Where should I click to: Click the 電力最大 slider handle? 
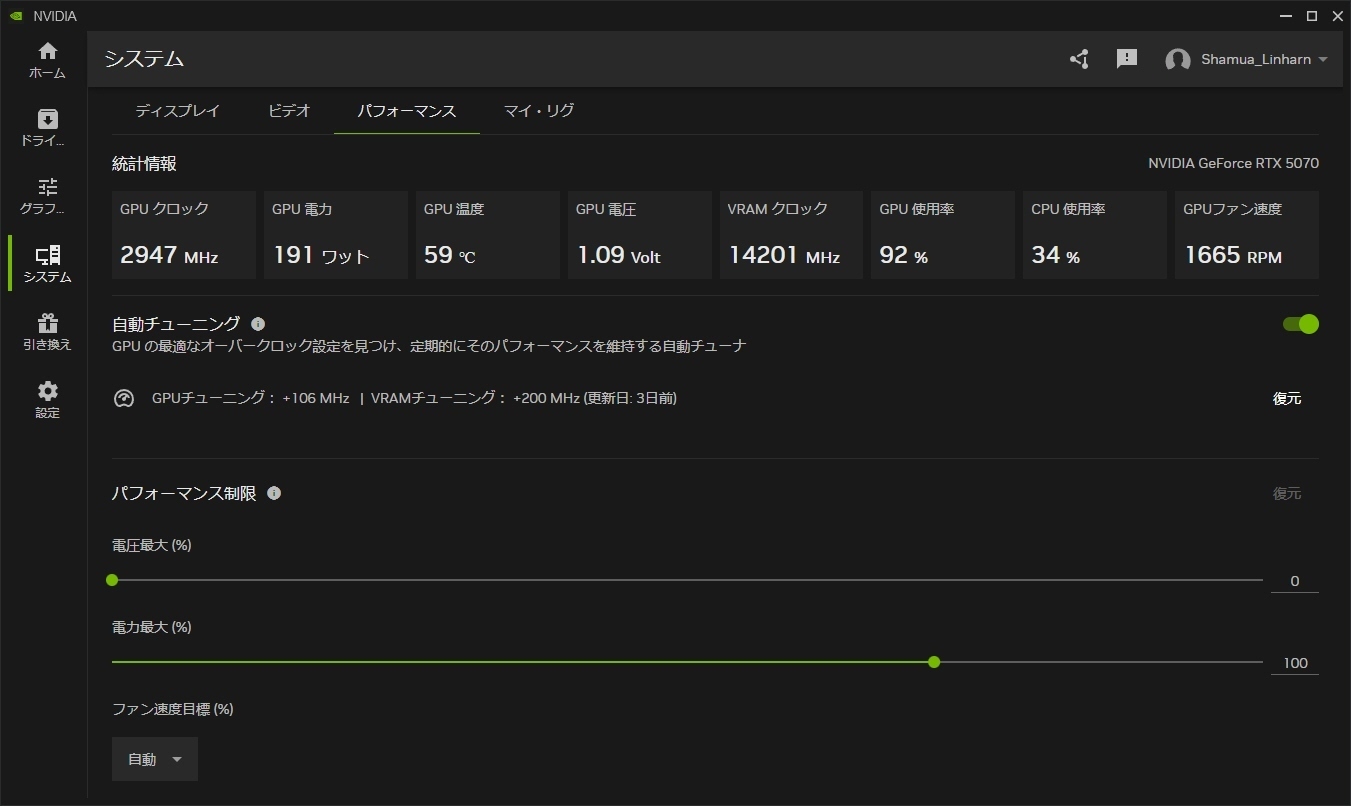click(x=934, y=662)
